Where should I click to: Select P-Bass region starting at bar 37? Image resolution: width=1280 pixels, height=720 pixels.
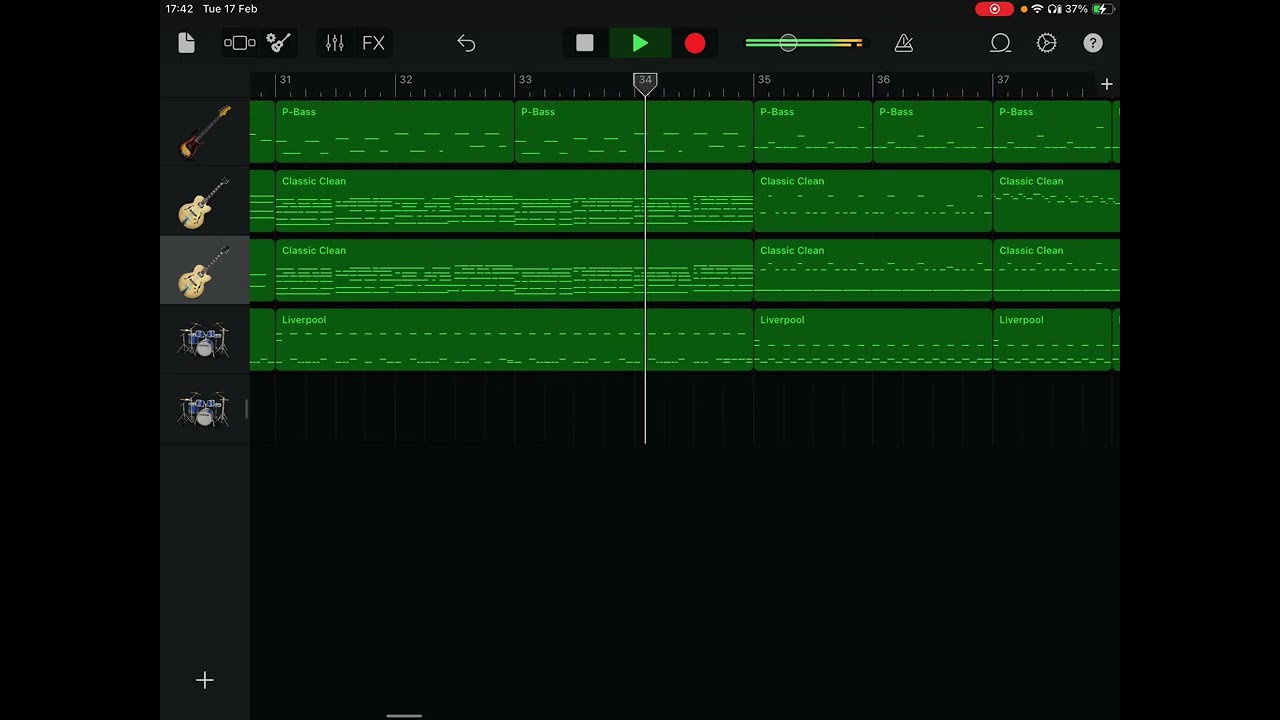[1052, 132]
